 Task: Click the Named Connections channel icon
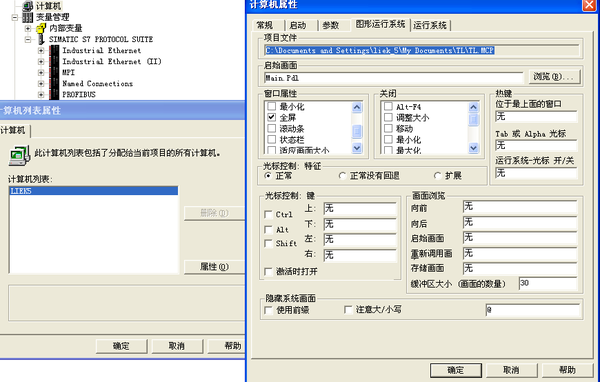(x=55, y=83)
